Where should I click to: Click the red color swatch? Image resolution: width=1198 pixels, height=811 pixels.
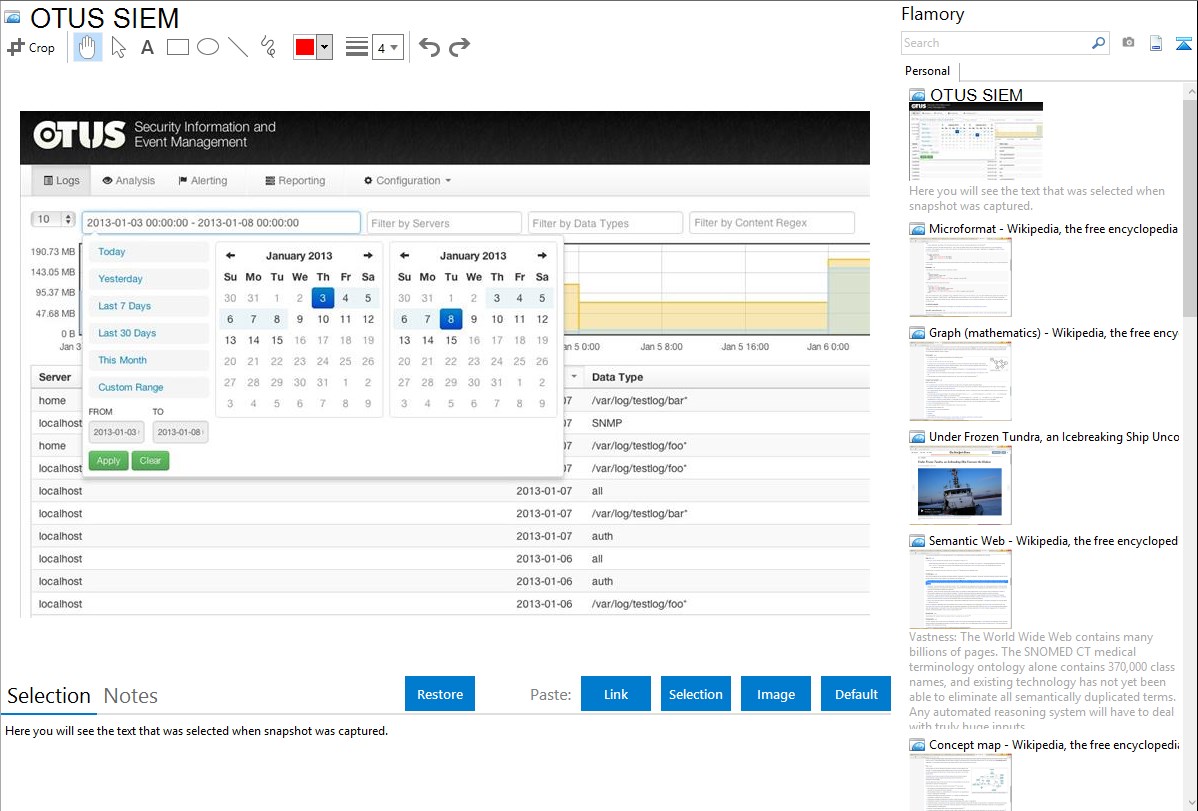(x=305, y=47)
